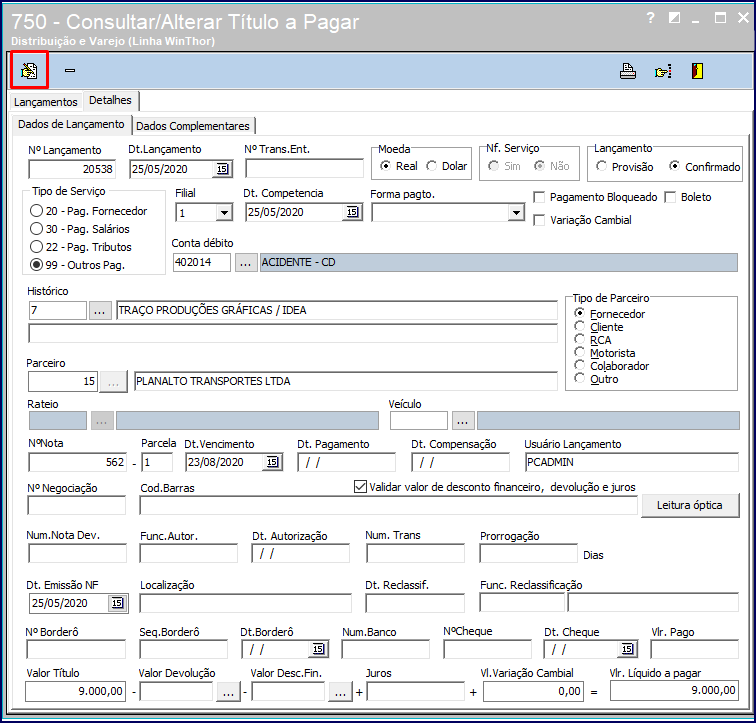Click the Cod.Barras field
756x723 pixels.
click(389, 506)
